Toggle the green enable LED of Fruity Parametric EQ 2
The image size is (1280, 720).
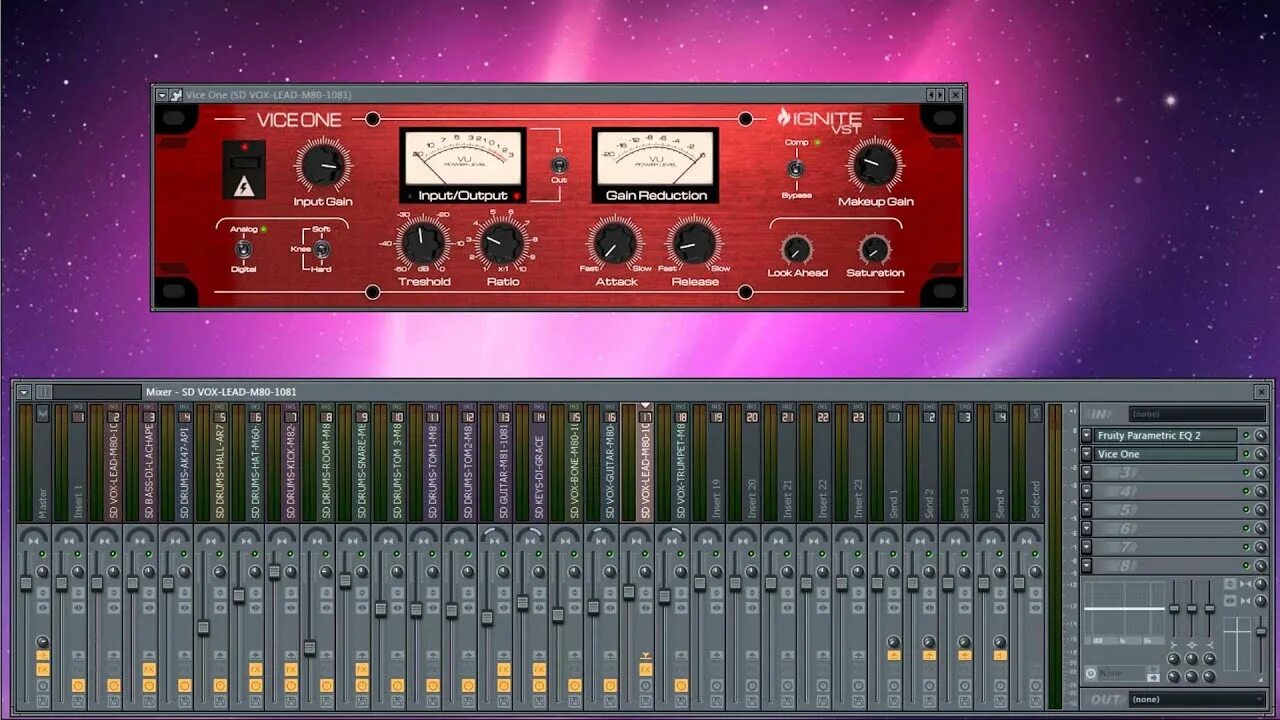click(x=1246, y=435)
